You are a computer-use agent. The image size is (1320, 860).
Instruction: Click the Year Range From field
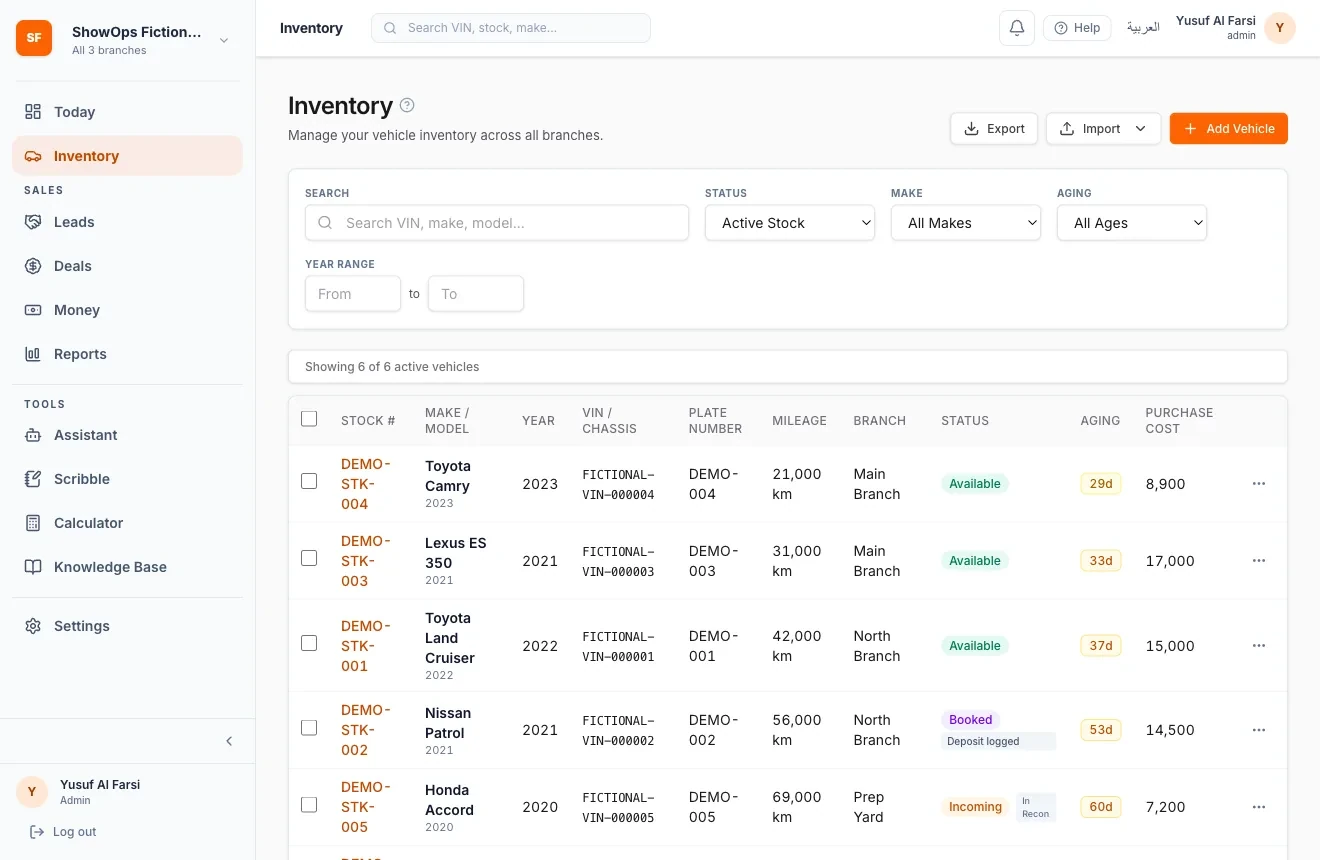353,294
